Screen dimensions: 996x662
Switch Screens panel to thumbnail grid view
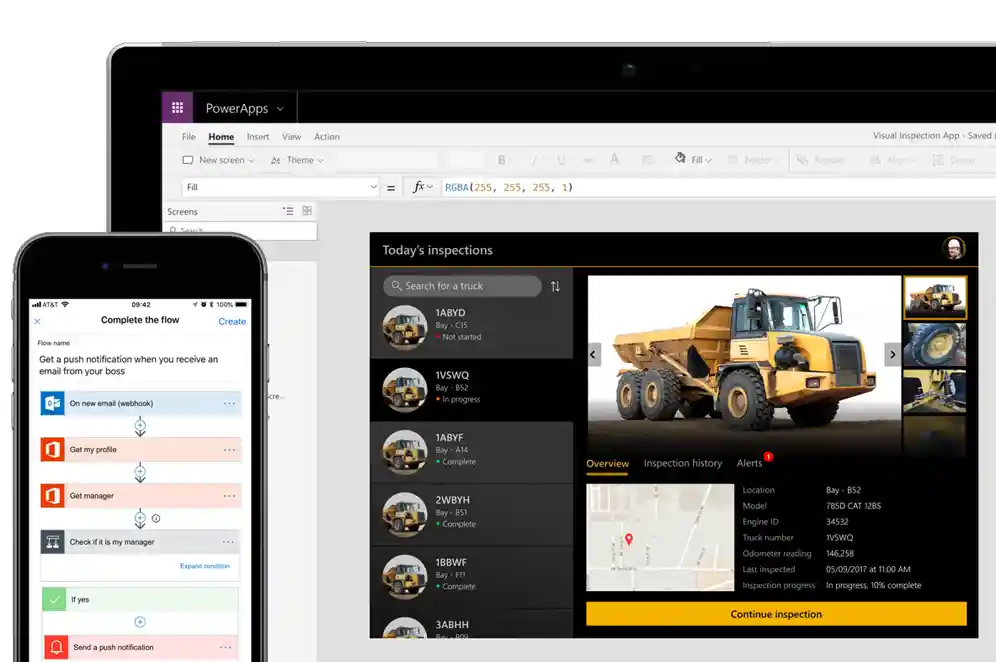coord(307,211)
